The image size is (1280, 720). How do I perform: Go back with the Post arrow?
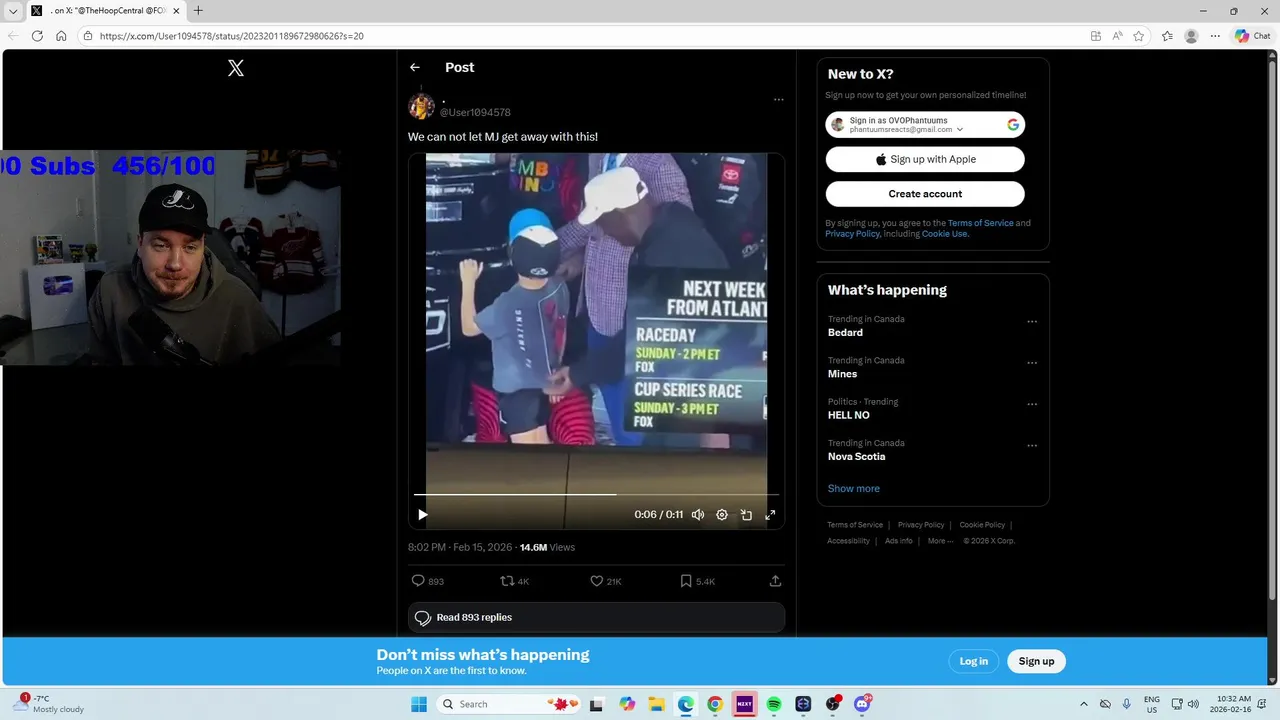tap(415, 67)
